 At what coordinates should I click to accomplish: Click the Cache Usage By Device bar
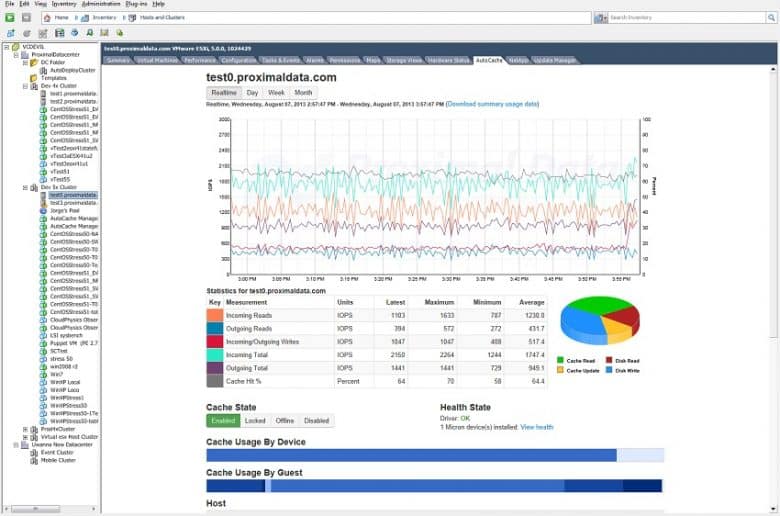[435, 455]
